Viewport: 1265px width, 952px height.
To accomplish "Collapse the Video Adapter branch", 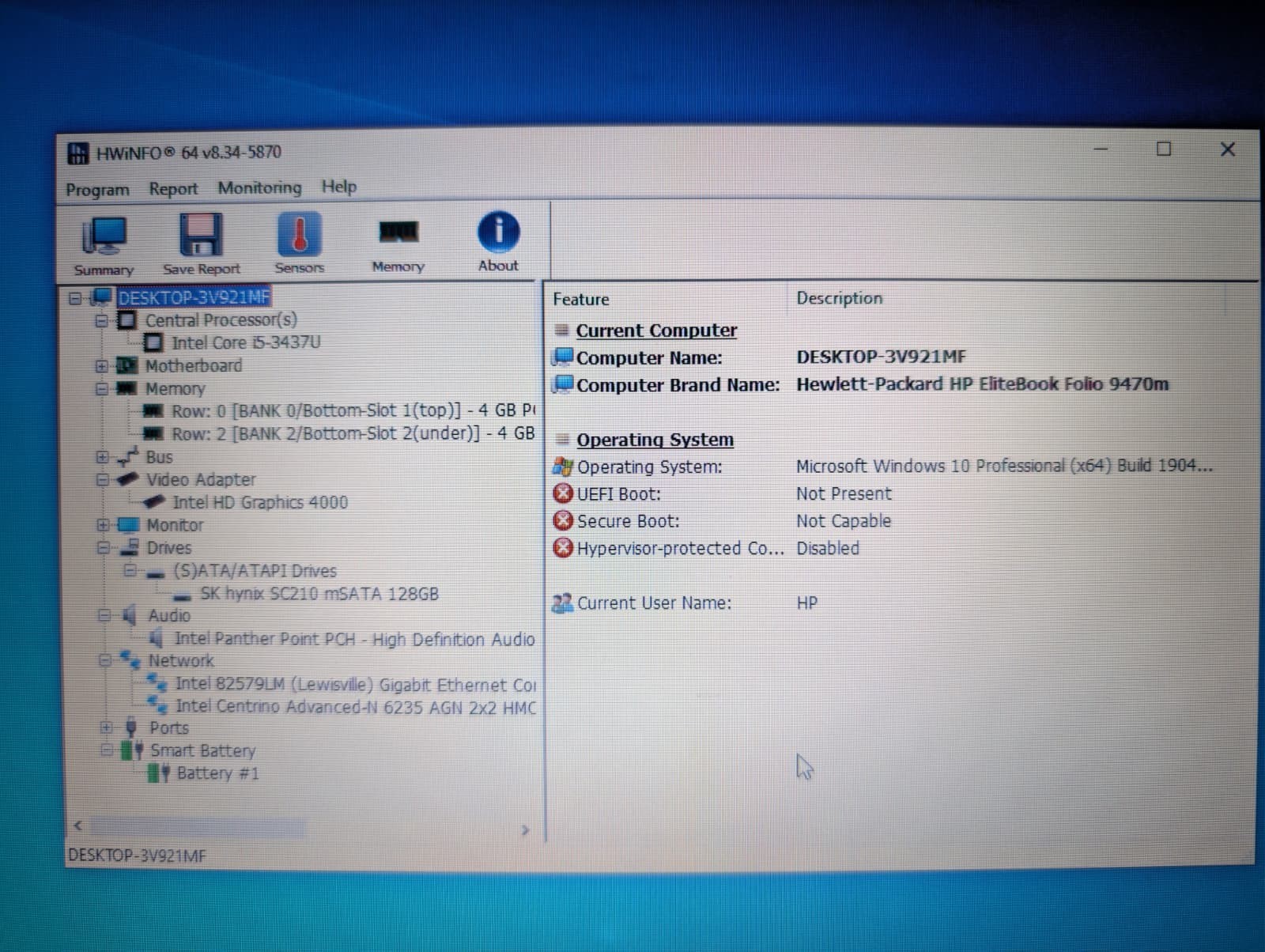I will pos(102,480).
